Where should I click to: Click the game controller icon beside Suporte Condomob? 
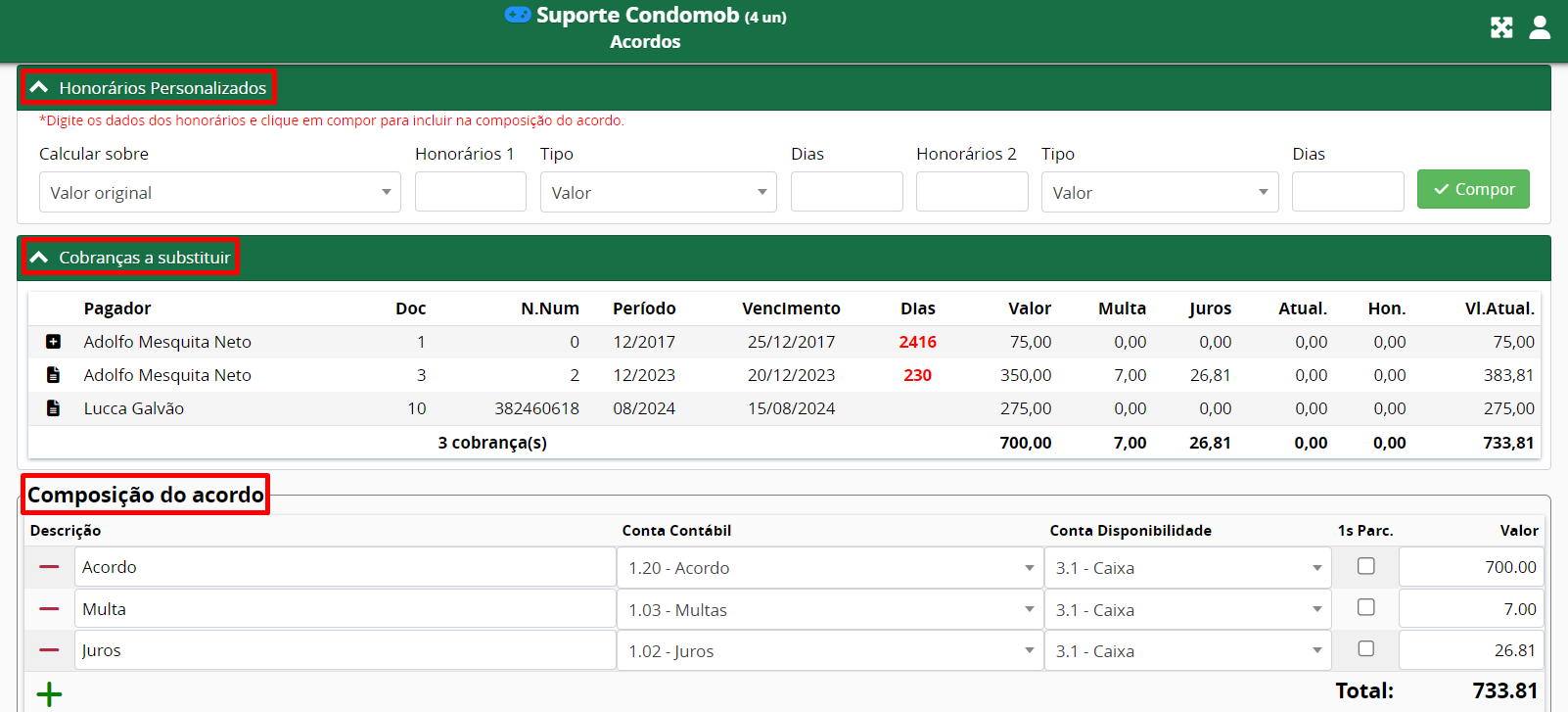coord(518,15)
